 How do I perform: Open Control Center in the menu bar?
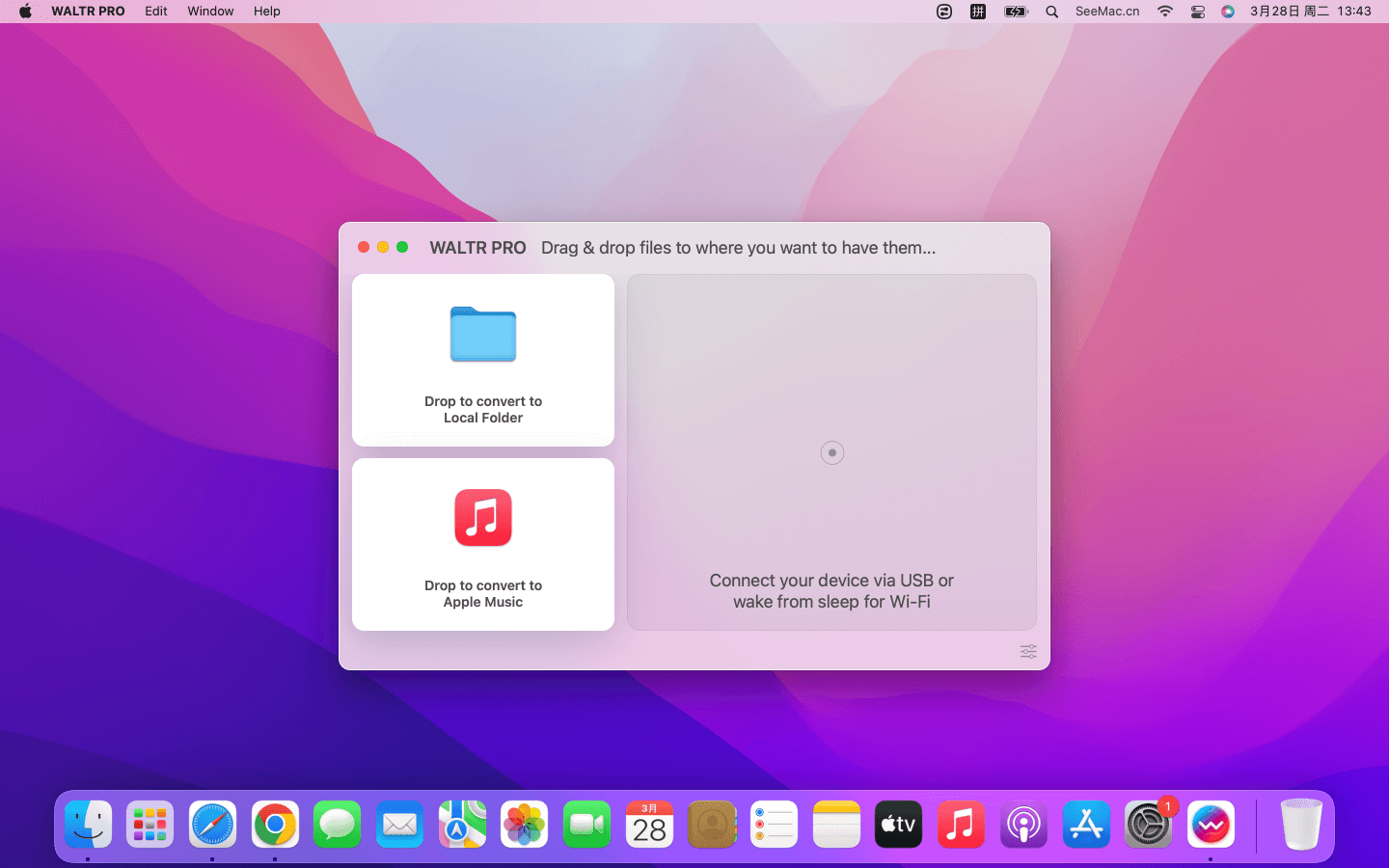pos(1197,12)
